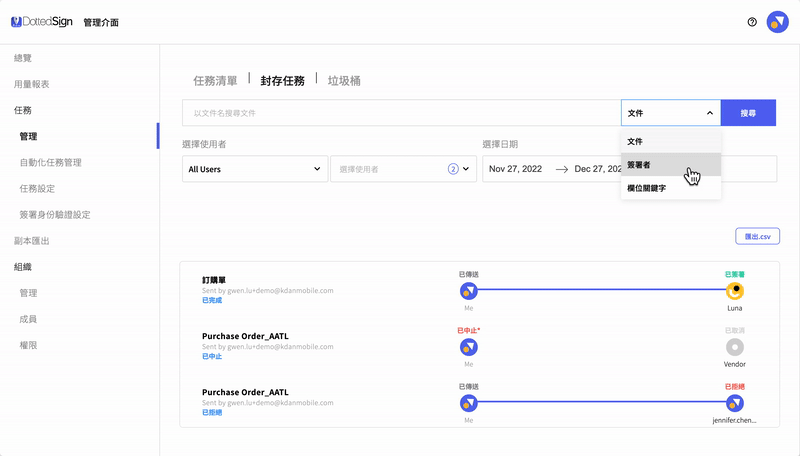Viewport: 800px width, 456px height.
Task: Select 欄位關鍵字 option in dropdown list
Action: tap(670, 188)
